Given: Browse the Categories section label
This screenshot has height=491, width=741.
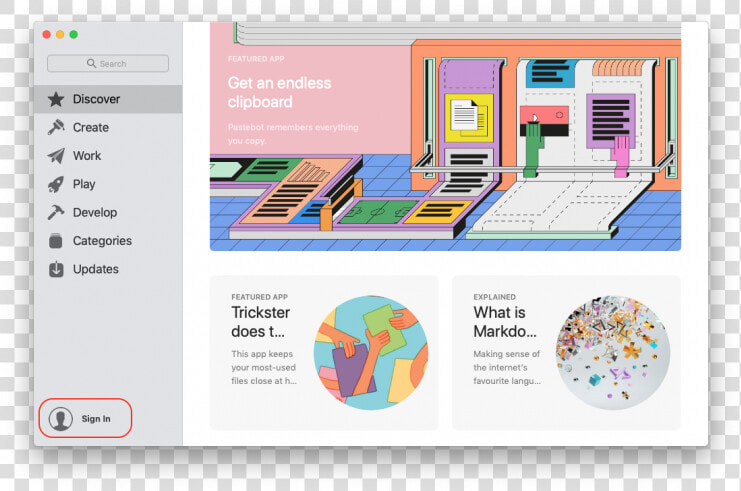Looking at the screenshot, I should 102,241.
